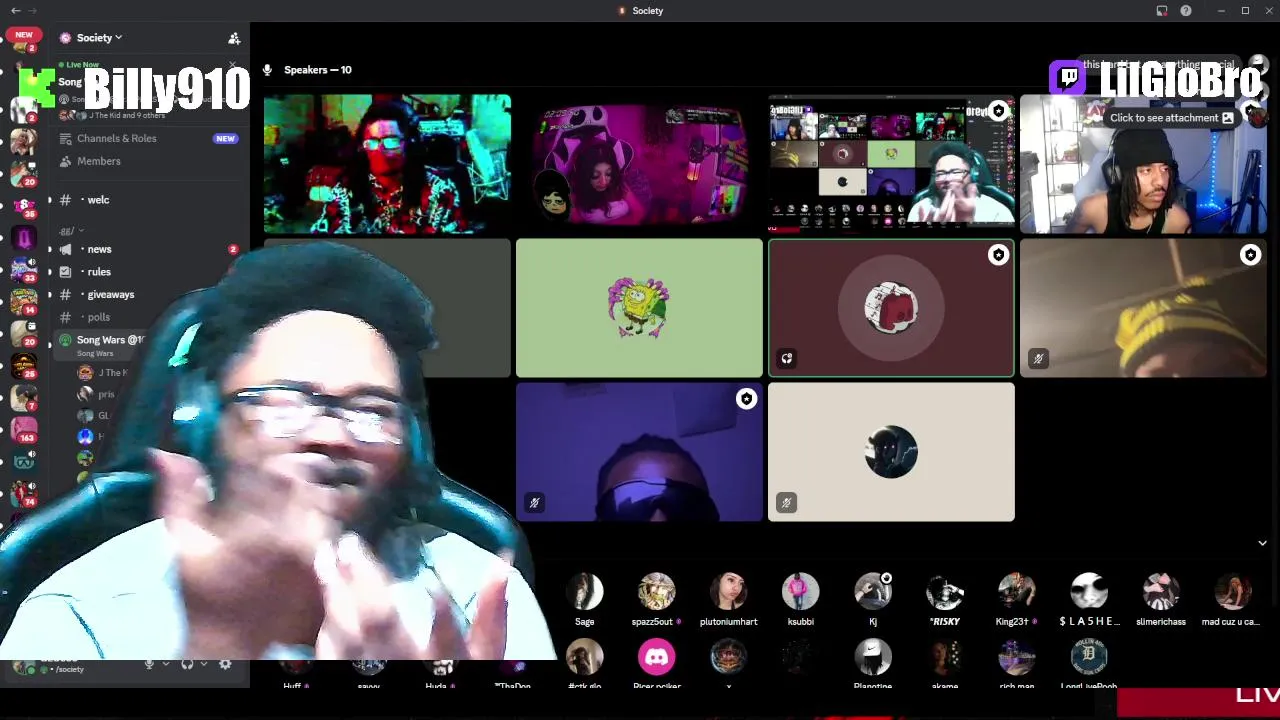Go forward with the right arrow

[x=32, y=10]
